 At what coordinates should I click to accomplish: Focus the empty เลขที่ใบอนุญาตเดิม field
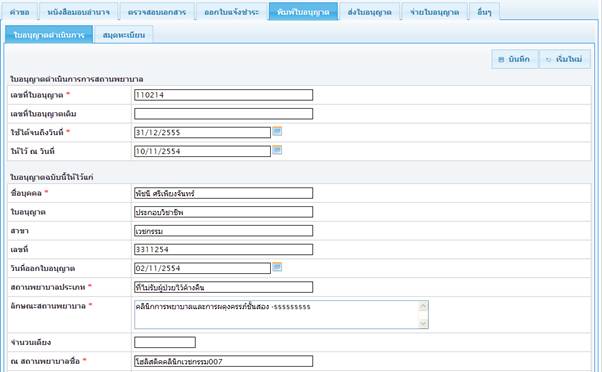(223, 114)
